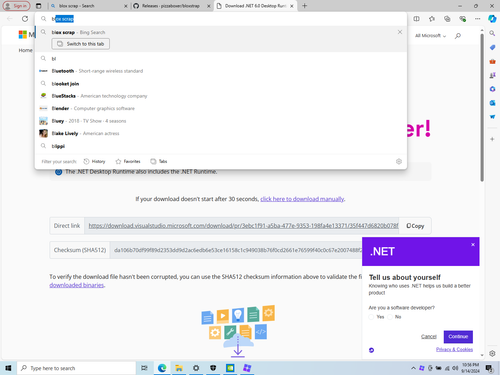
Task: Click the taskbar 'Type here to search' box
Action: pyautogui.click(x=76, y=368)
